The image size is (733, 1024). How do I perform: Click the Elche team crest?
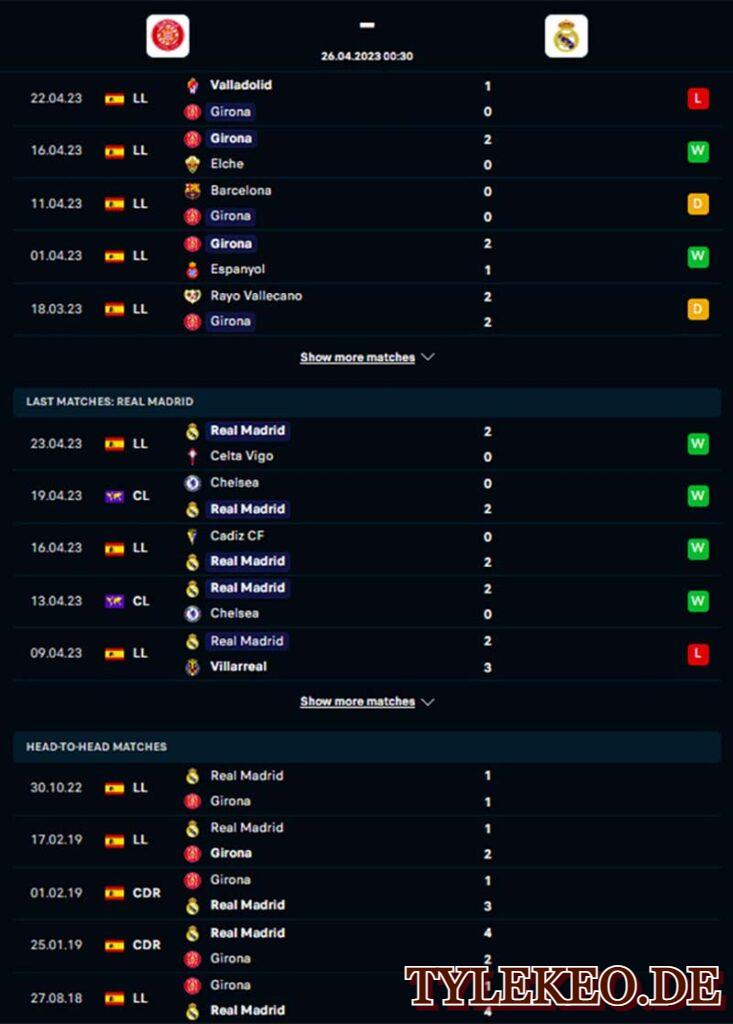(x=192, y=165)
